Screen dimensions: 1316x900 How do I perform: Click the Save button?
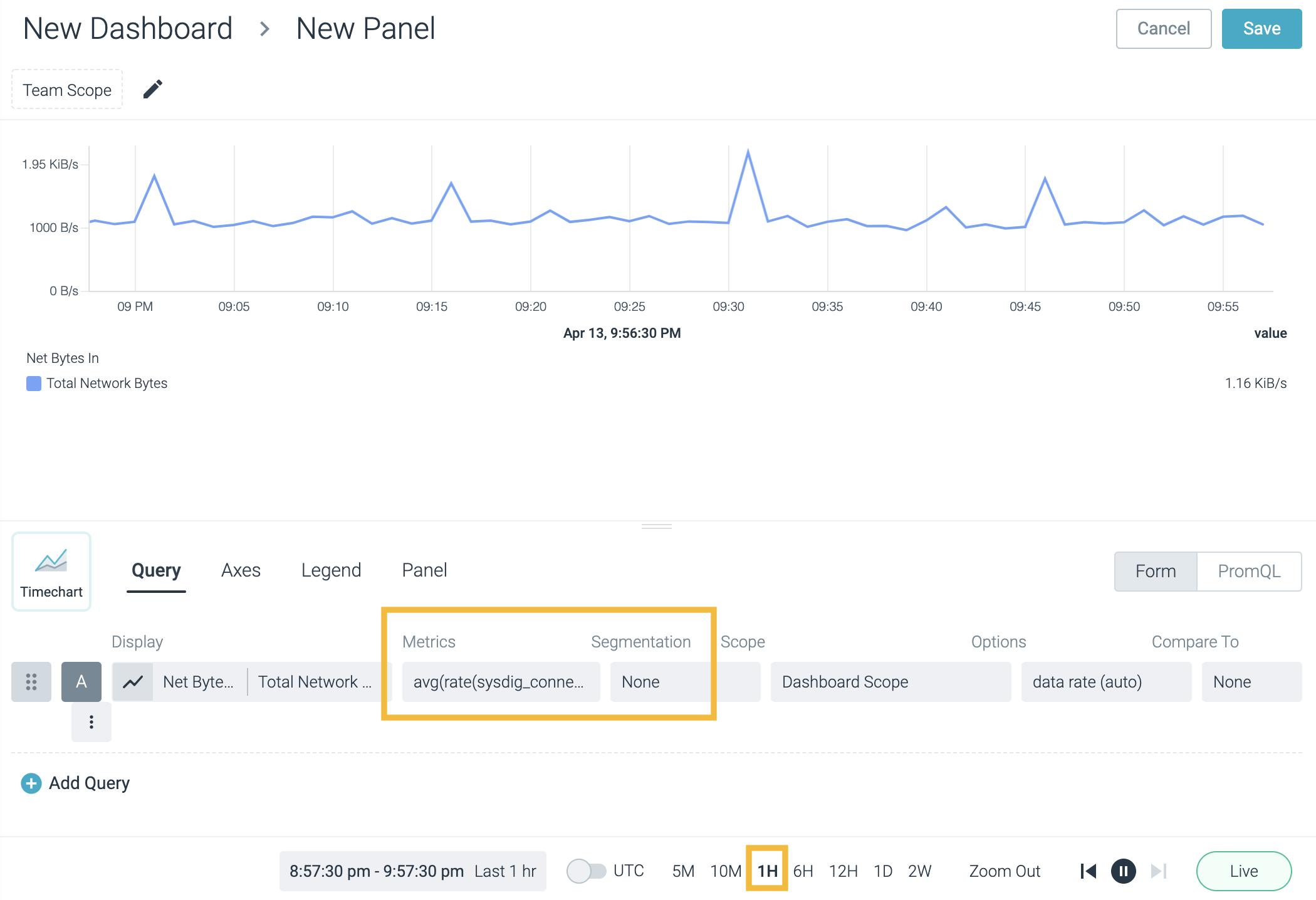[1261, 29]
